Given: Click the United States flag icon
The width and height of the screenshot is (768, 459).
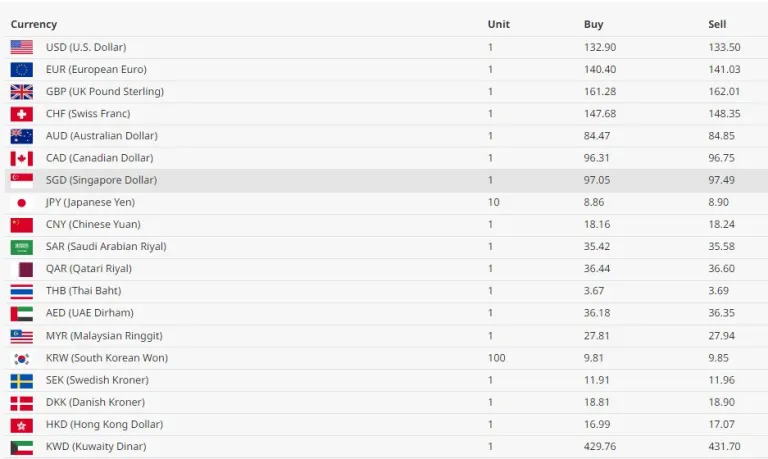Looking at the screenshot, I should click(x=22, y=47).
